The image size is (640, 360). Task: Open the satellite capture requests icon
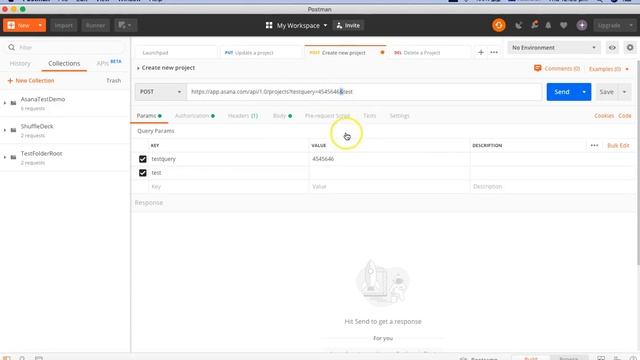pos(518,25)
